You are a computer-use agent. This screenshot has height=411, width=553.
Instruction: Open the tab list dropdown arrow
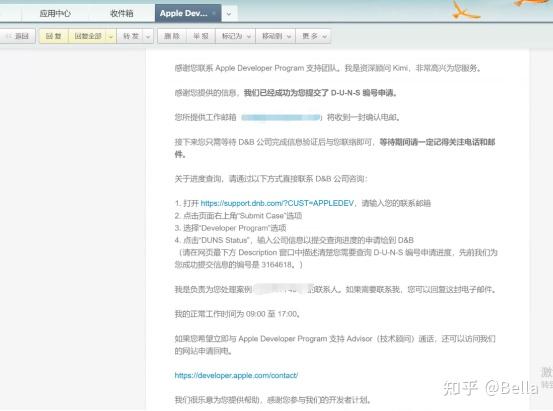click(x=229, y=14)
